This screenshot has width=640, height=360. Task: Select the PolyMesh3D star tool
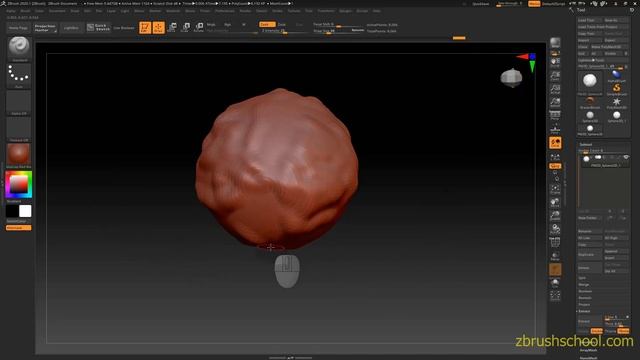(616, 102)
